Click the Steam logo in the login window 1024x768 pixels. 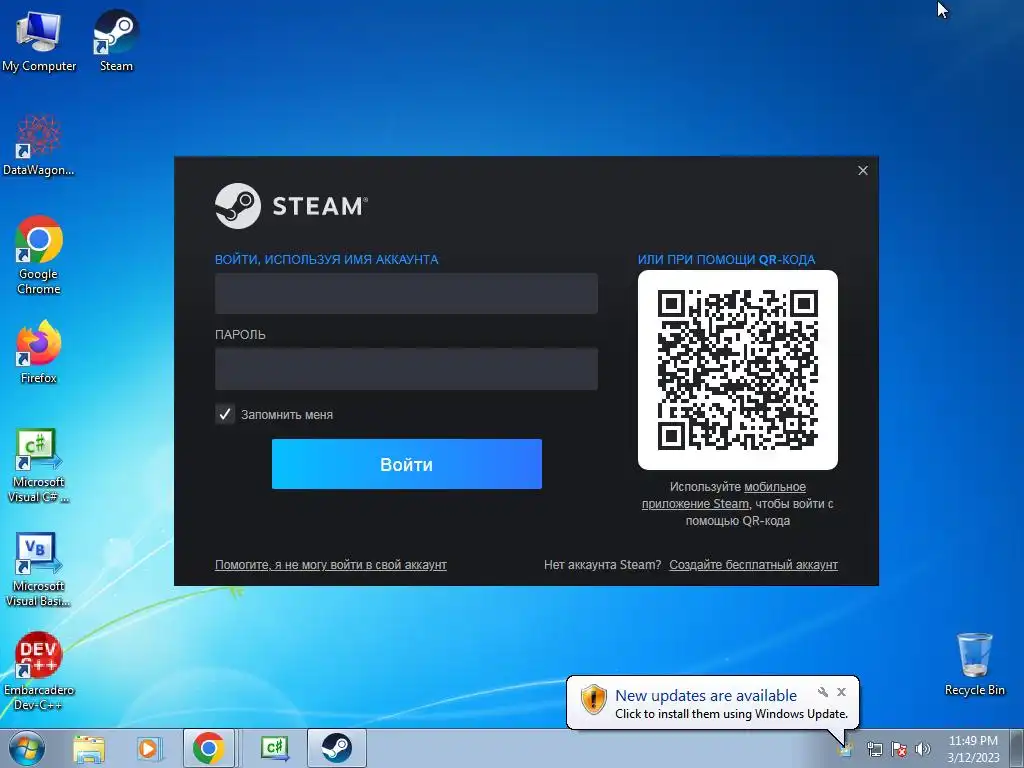point(291,206)
